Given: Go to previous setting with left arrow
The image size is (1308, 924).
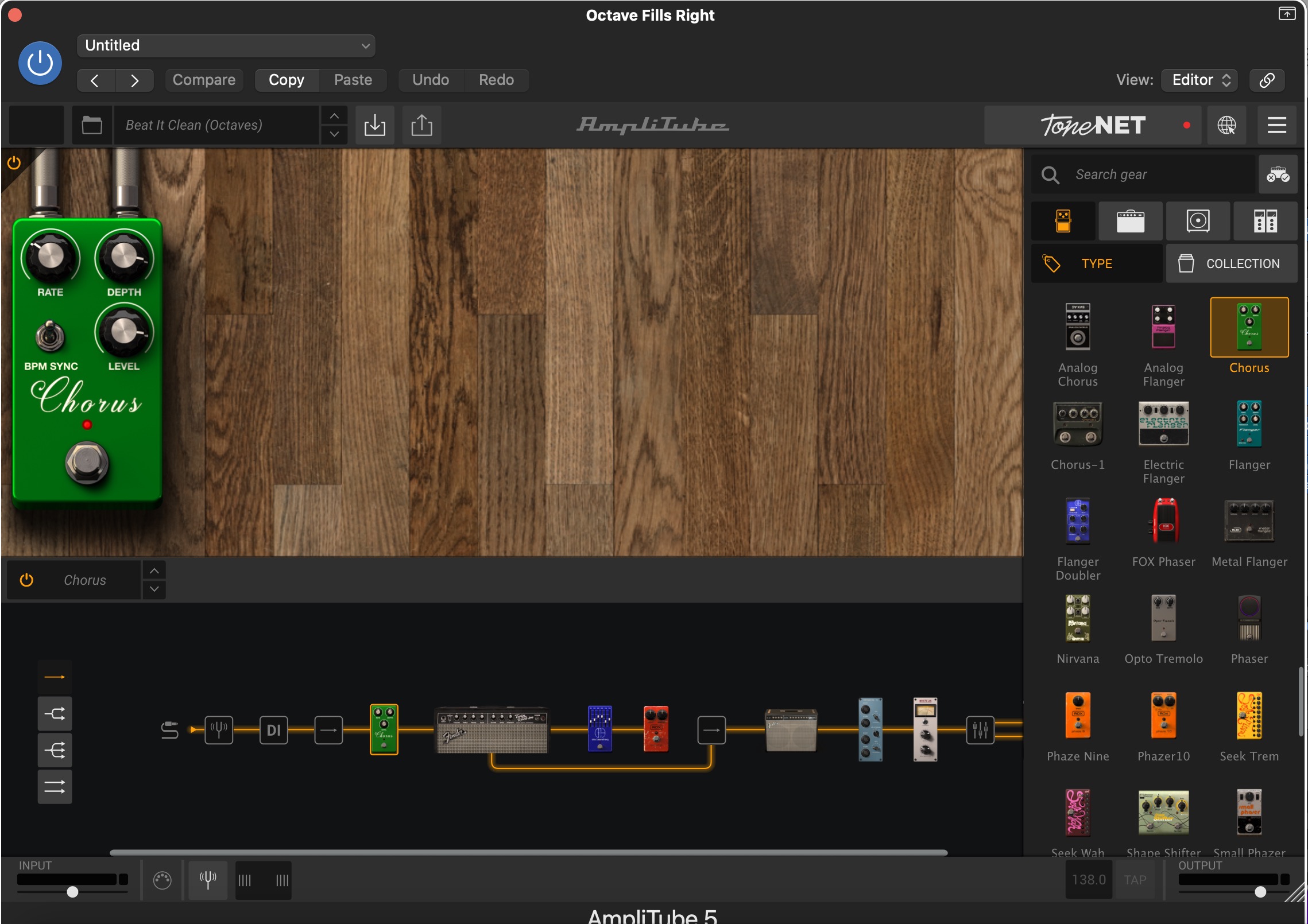Looking at the screenshot, I should click(95, 80).
